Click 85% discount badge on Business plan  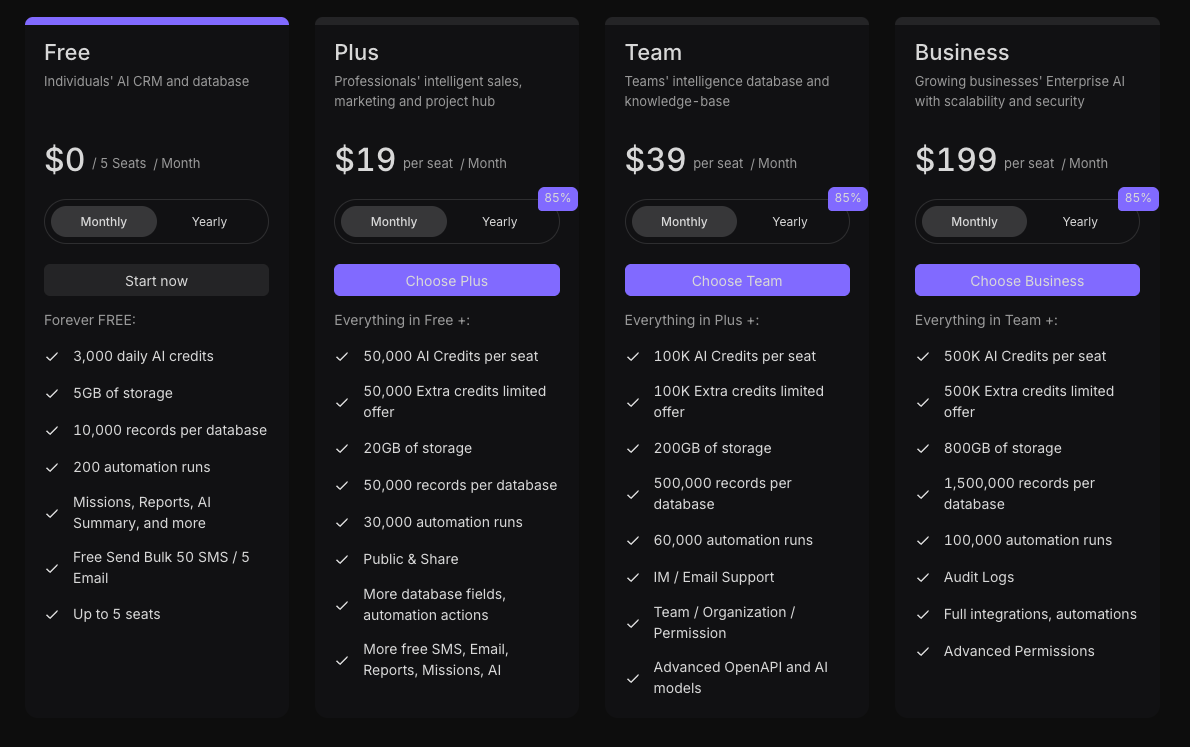[x=1138, y=198]
